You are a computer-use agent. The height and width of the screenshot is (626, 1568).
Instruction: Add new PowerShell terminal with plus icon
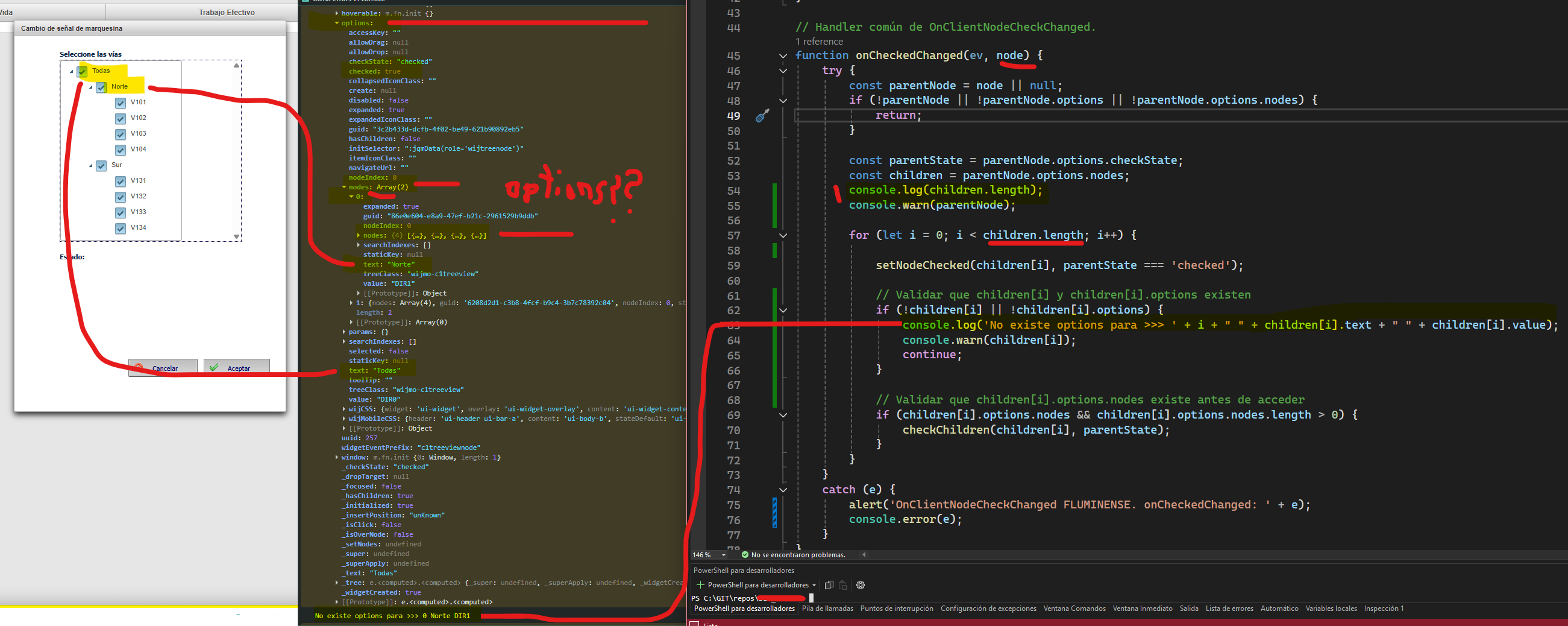point(700,585)
